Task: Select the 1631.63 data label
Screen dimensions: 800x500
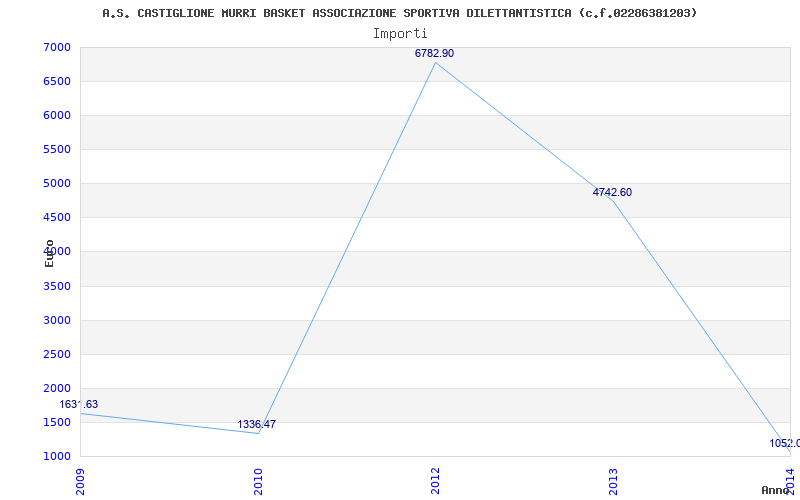Action: point(79,405)
